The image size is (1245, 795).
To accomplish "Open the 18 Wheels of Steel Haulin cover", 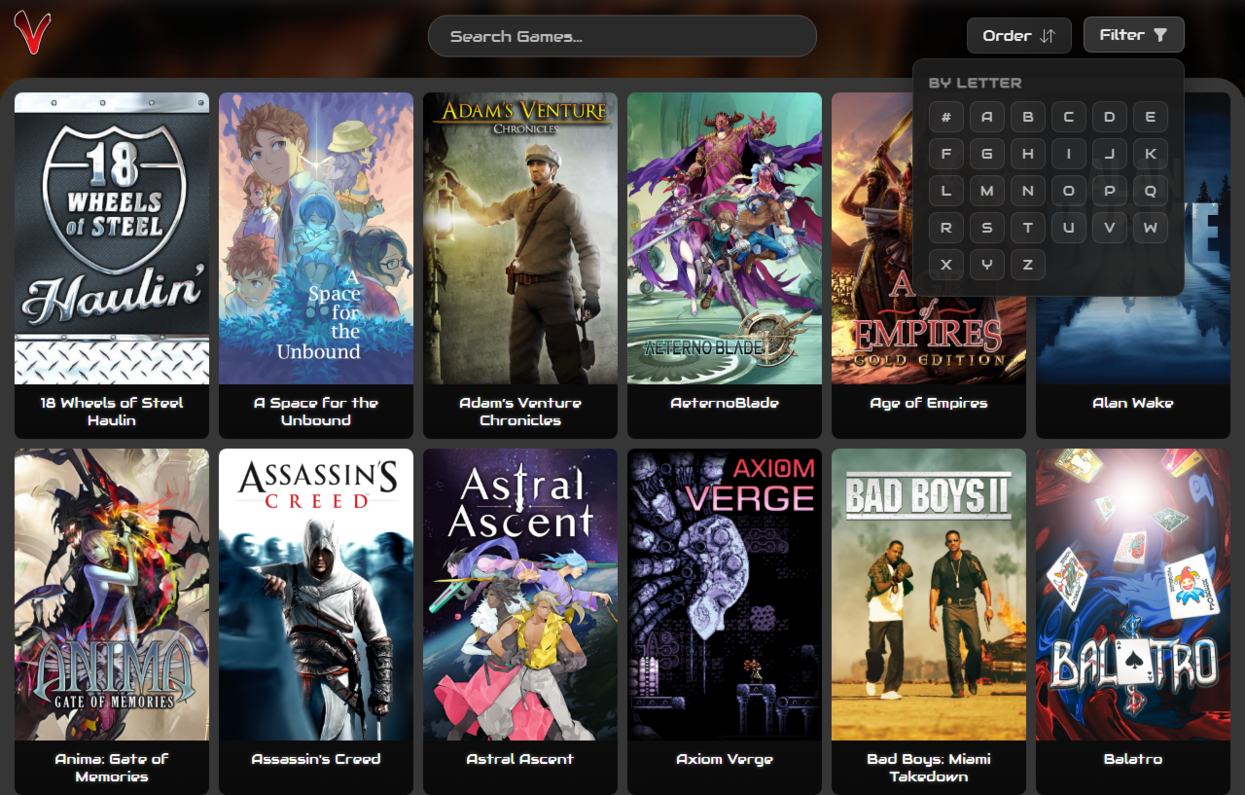I will (112, 238).
